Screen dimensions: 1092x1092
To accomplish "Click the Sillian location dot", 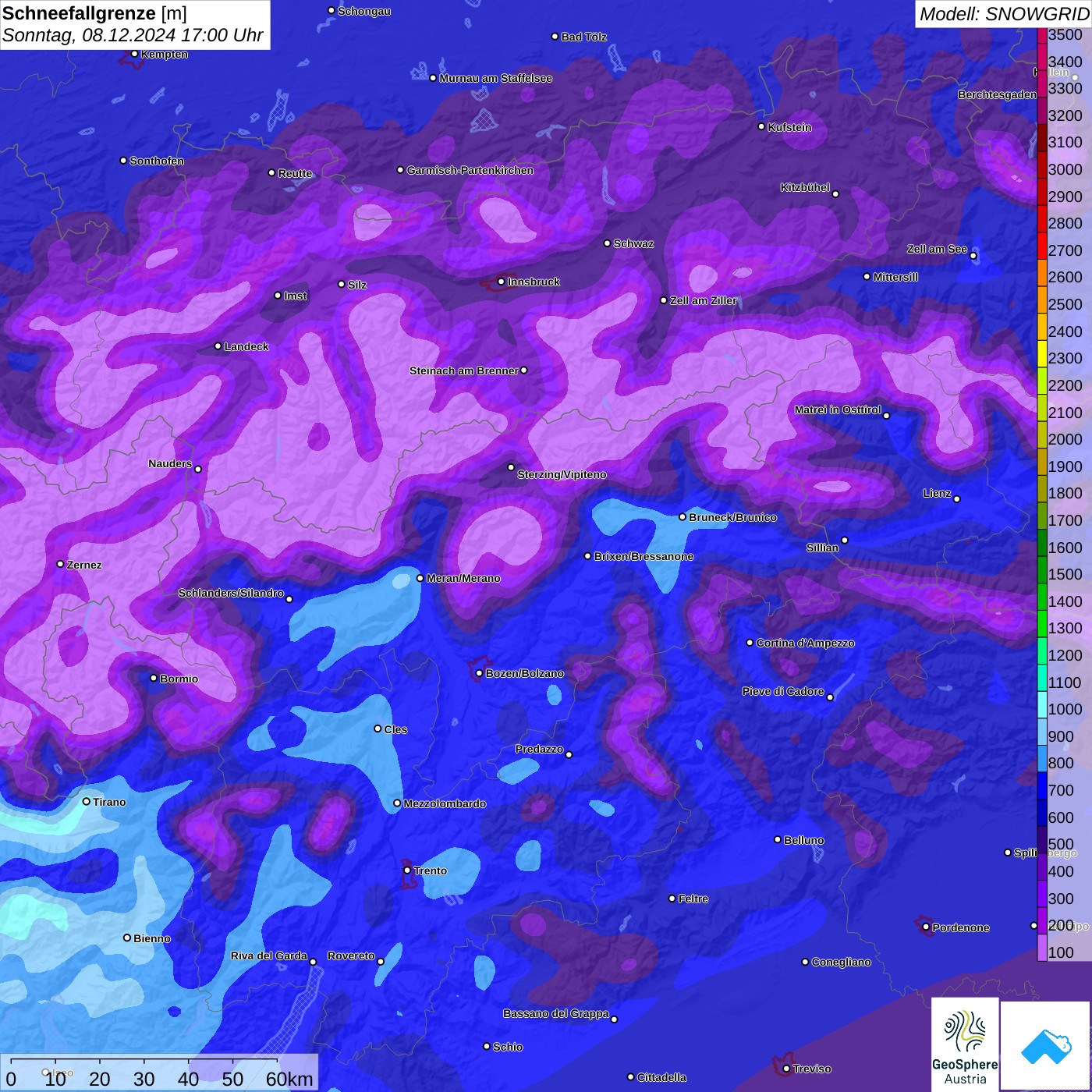I will pyautogui.click(x=845, y=541).
